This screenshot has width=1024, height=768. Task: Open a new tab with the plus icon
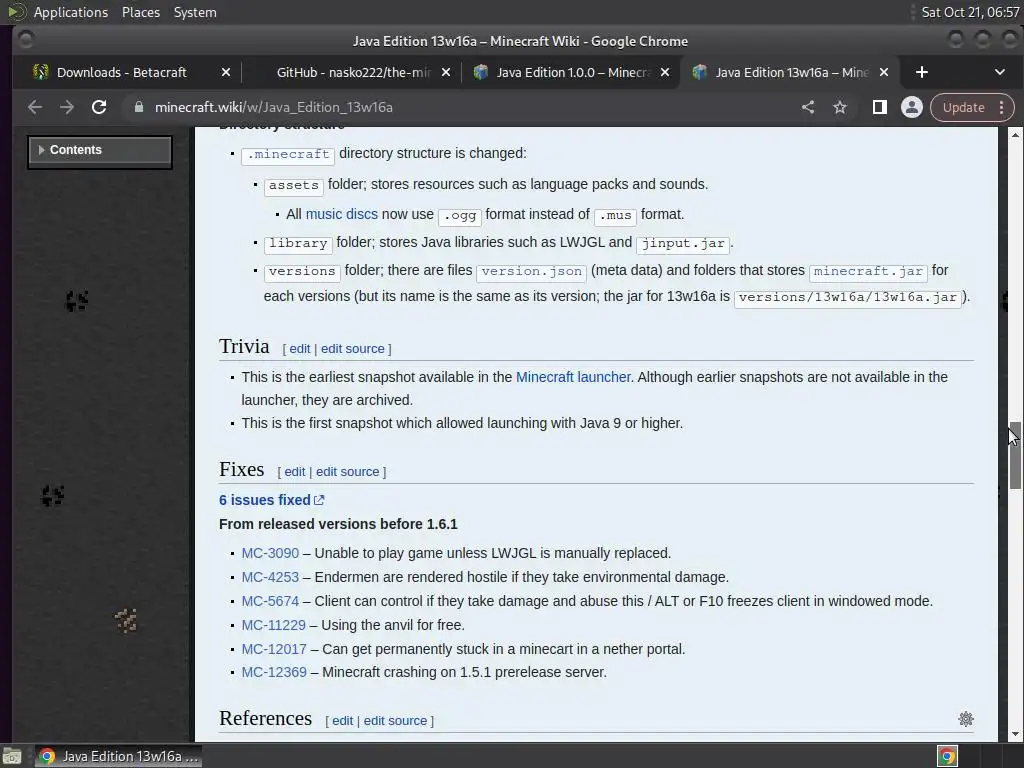point(921,72)
